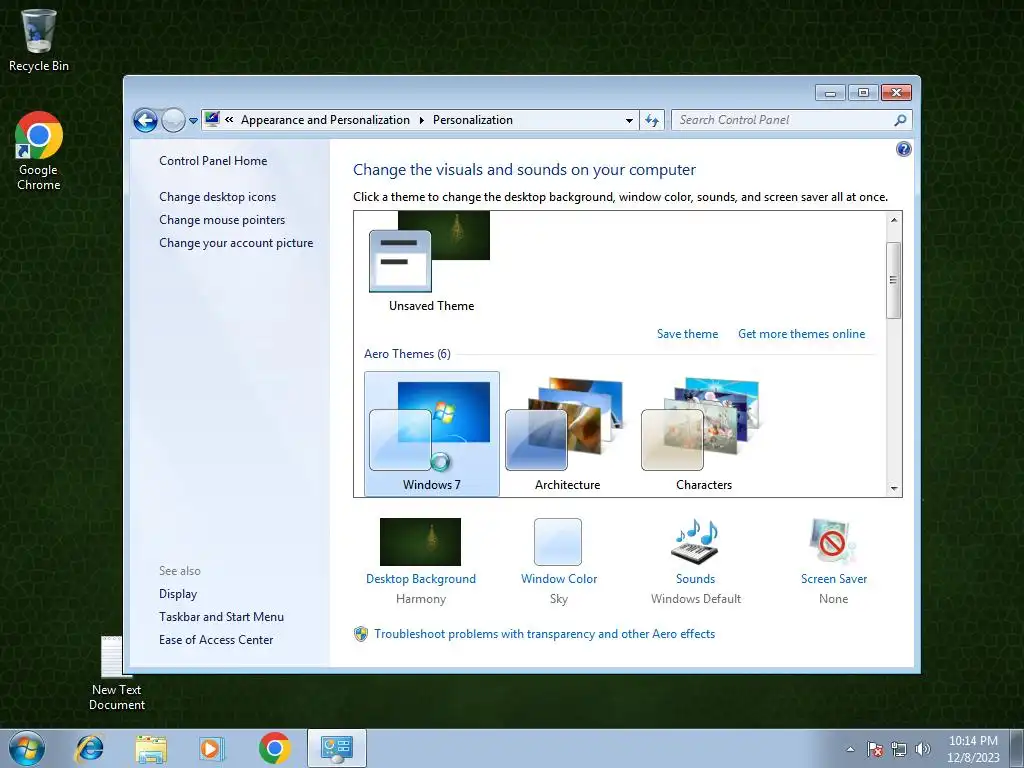Click the Control Panel taskbar button
This screenshot has width=1024, height=768.
(337, 748)
